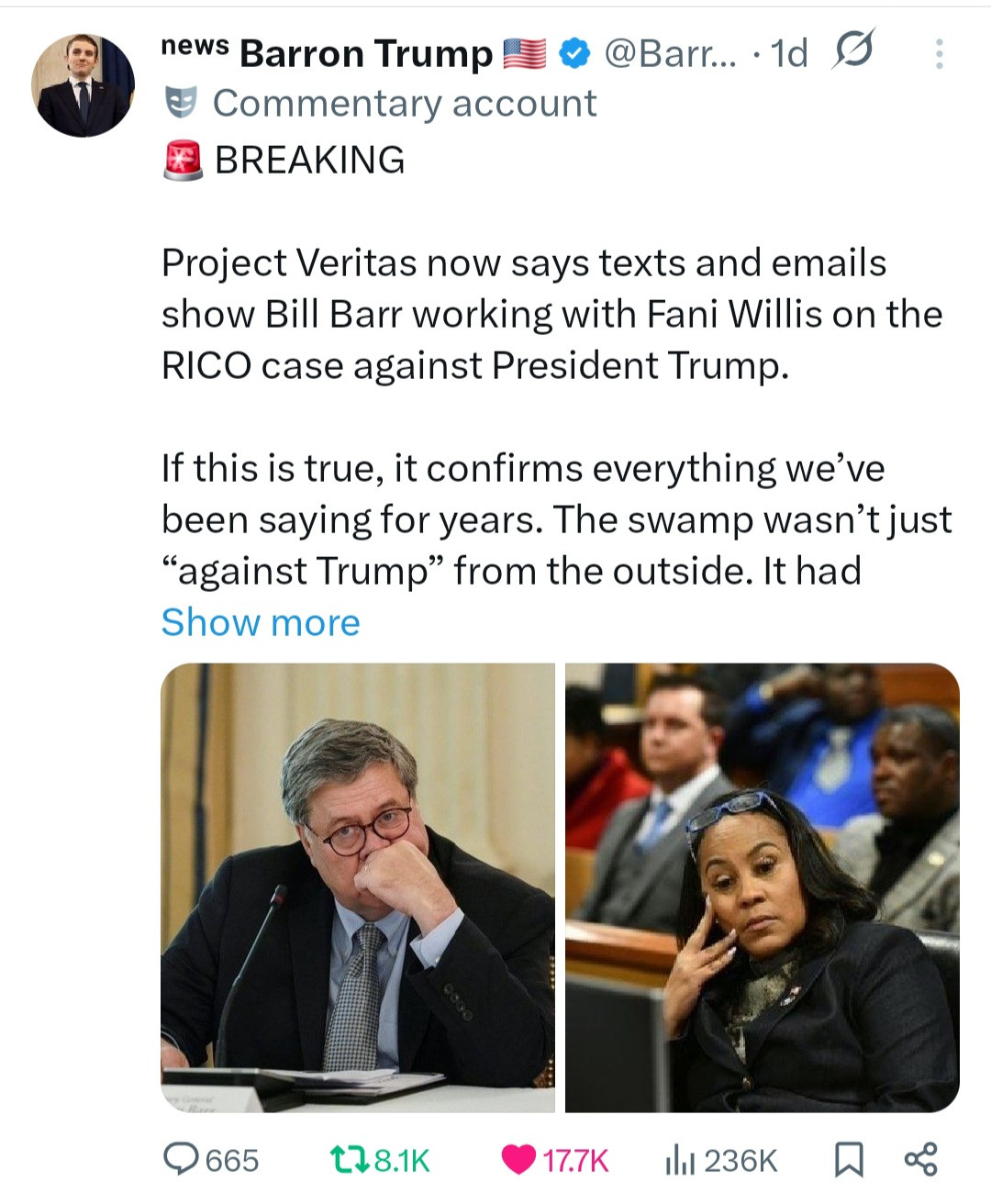Click the 236K views count
Image resolution: width=991 pixels, height=1204 pixels.
click(740, 1161)
